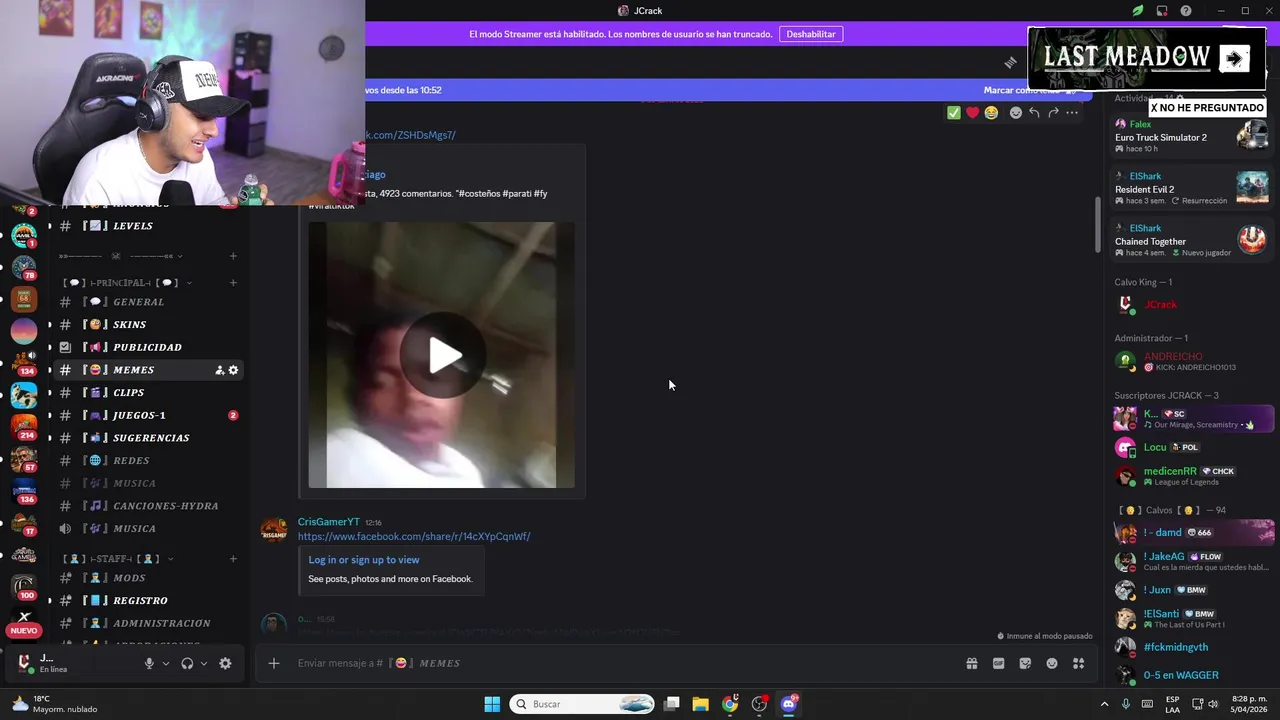Show hidden system tray icons
1280x720 pixels.
pyautogui.click(x=1104, y=704)
